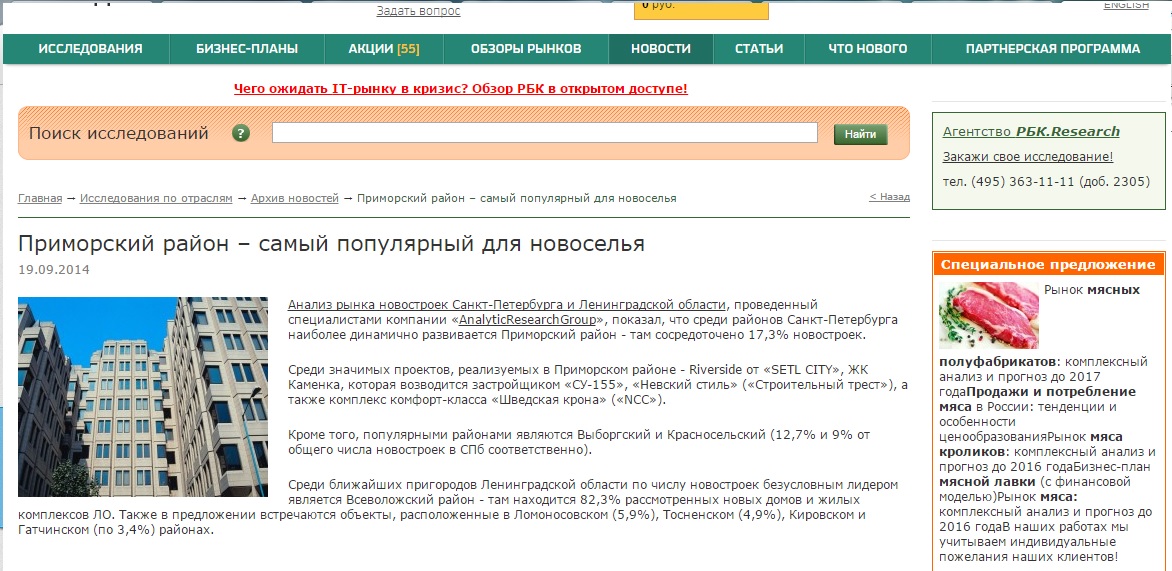The height and width of the screenshot is (571, 1172).
Task: Click the < Назад link
Action: pos(889,197)
